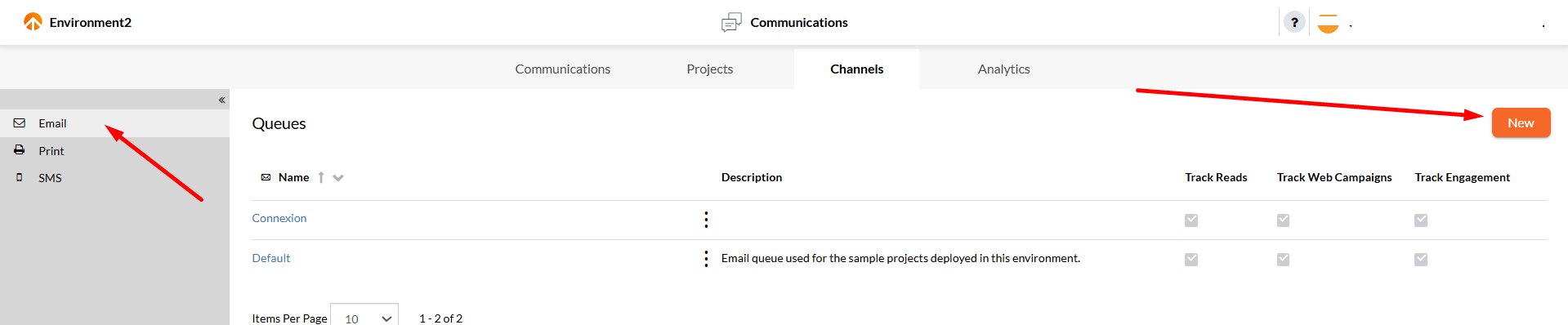Click the Email envelope sidebar icon

(20, 123)
